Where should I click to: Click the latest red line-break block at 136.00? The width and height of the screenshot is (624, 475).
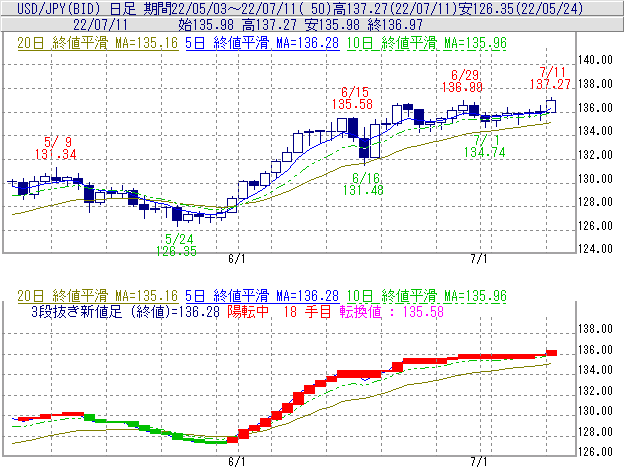(551, 353)
